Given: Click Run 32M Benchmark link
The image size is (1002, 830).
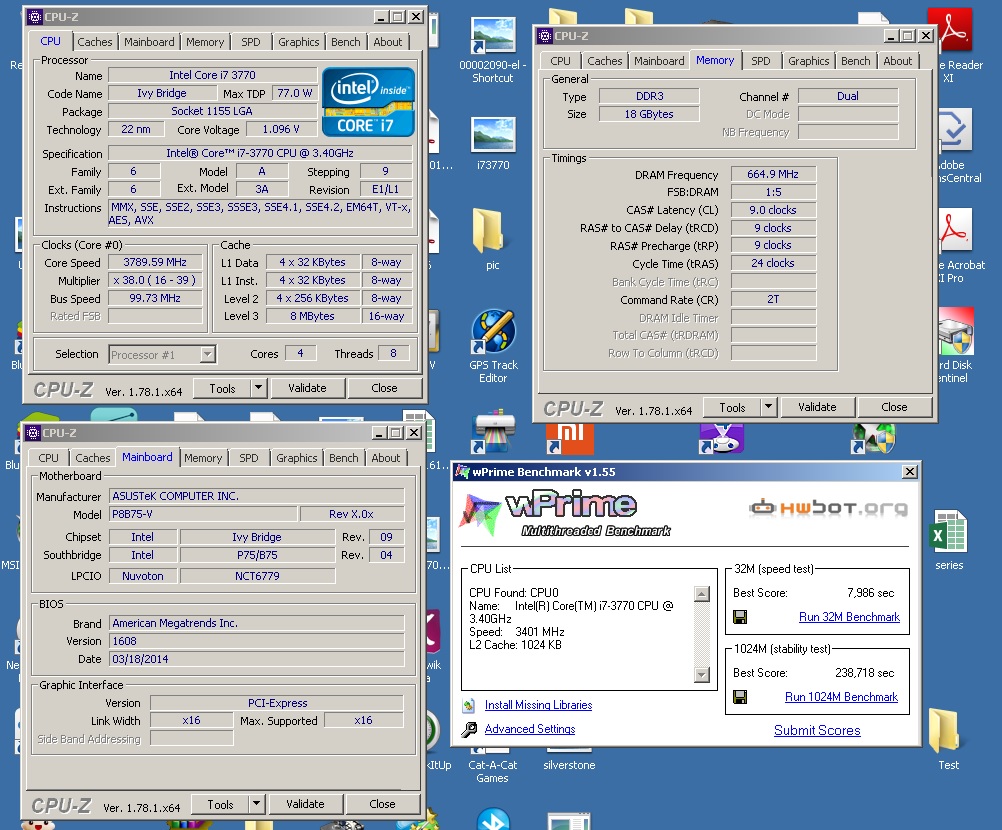Looking at the screenshot, I should point(849,617).
